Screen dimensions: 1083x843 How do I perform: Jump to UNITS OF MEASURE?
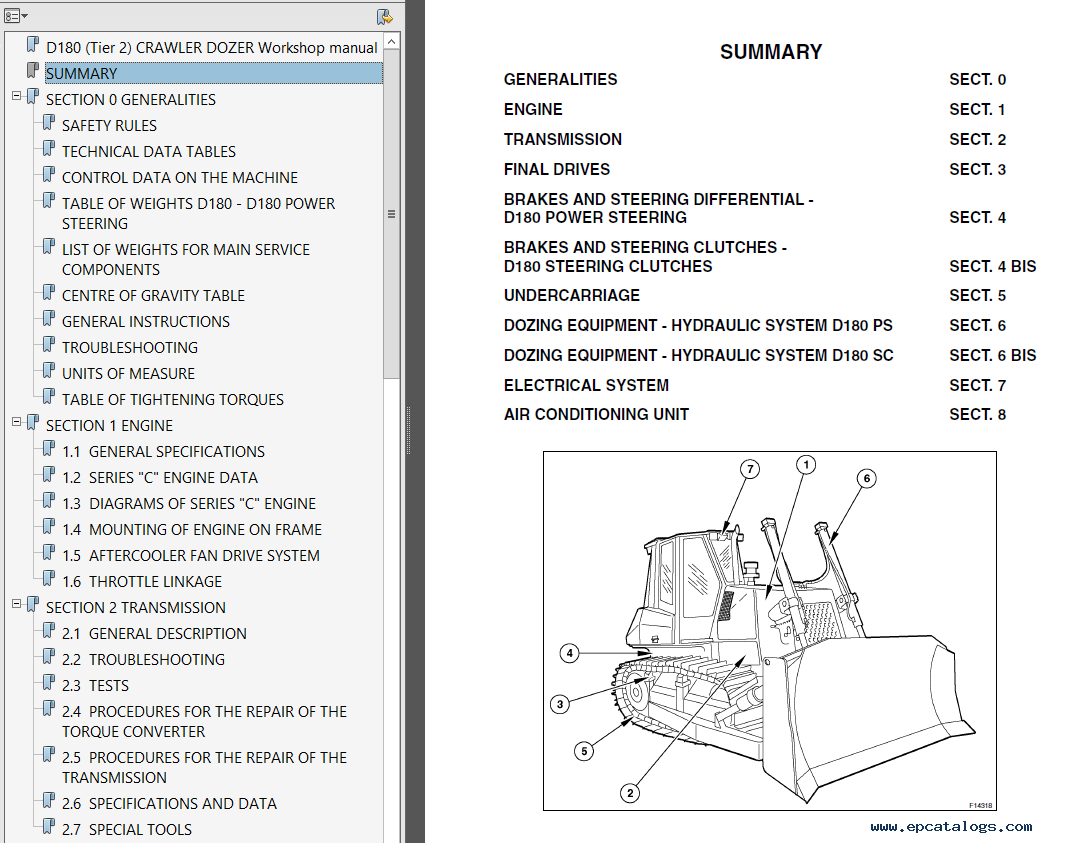[128, 374]
